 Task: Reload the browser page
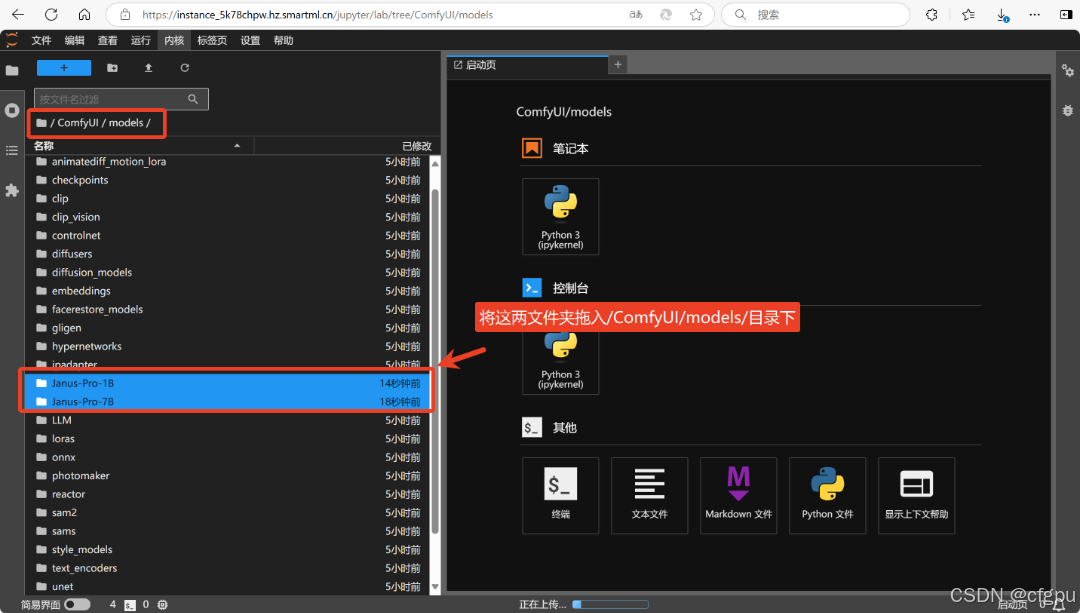point(51,14)
